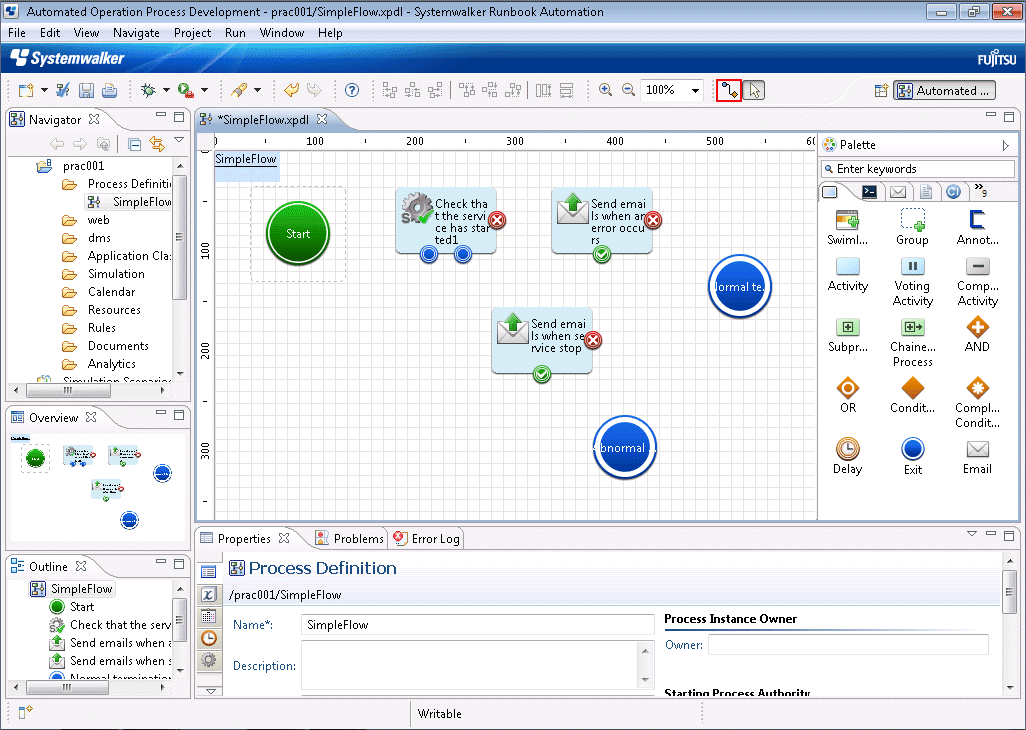Open the Window menu

(282, 33)
